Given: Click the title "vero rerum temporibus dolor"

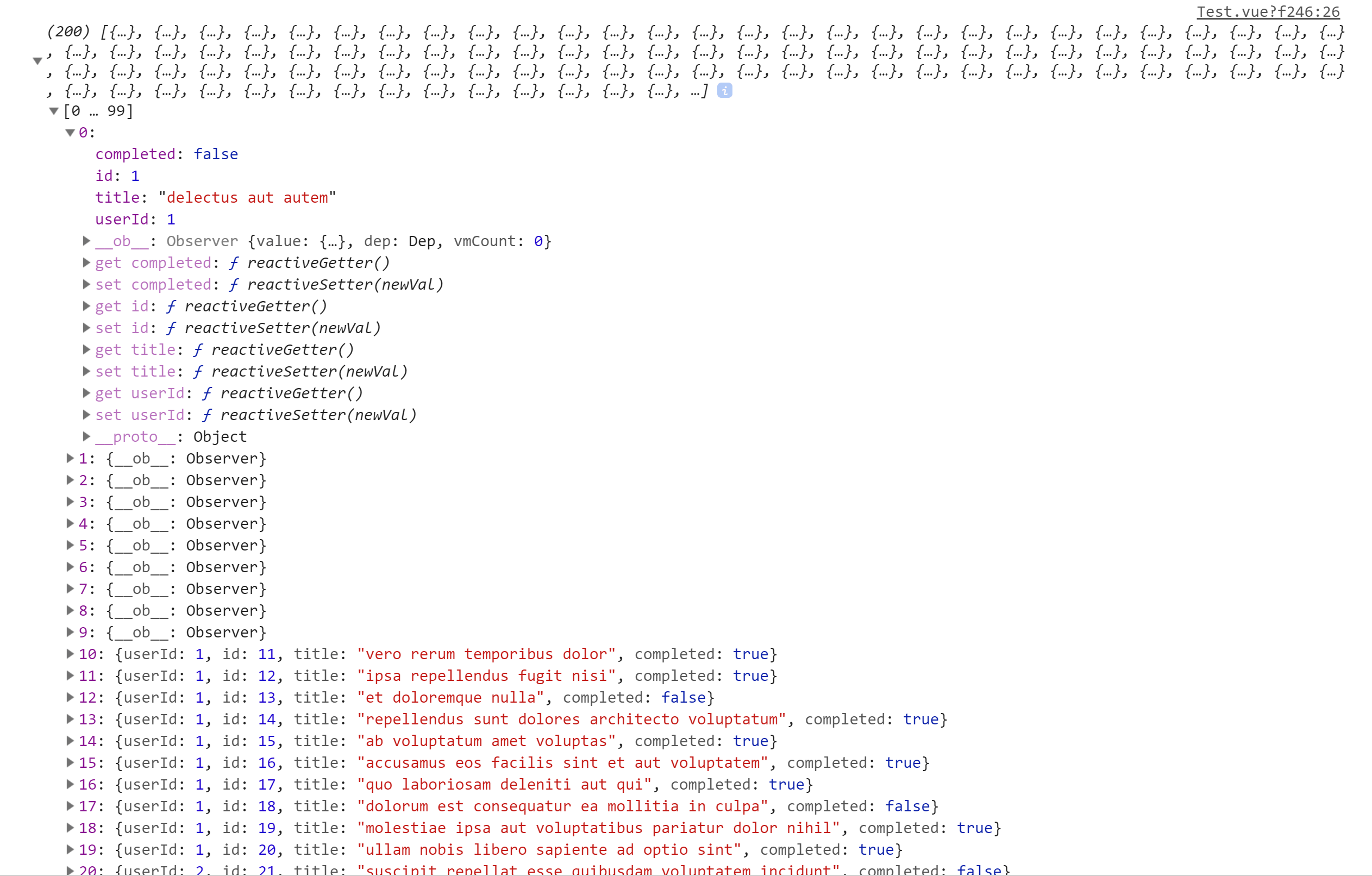Looking at the screenshot, I should 486,654.
